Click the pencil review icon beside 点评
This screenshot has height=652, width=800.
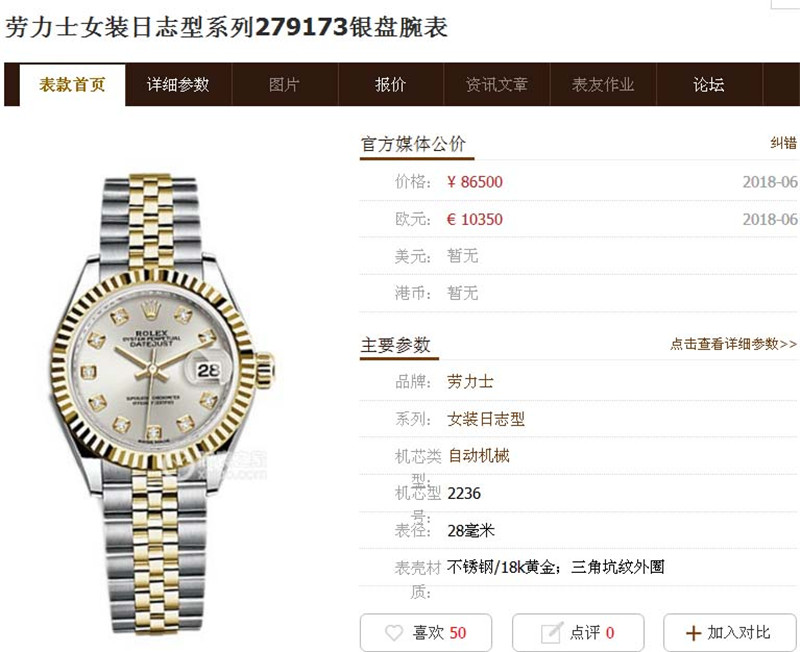click(x=552, y=633)
